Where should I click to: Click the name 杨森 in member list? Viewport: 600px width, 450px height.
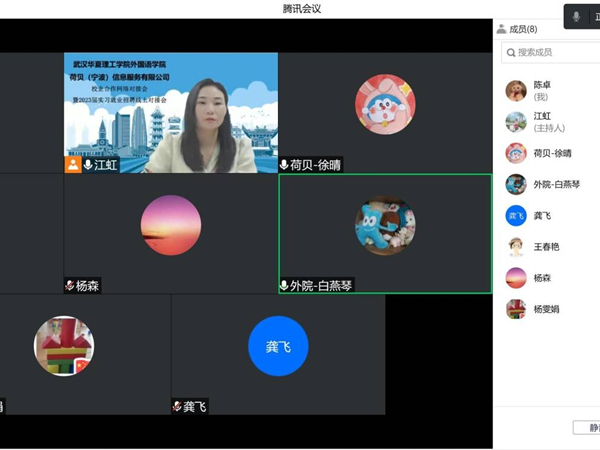point(542,278)
